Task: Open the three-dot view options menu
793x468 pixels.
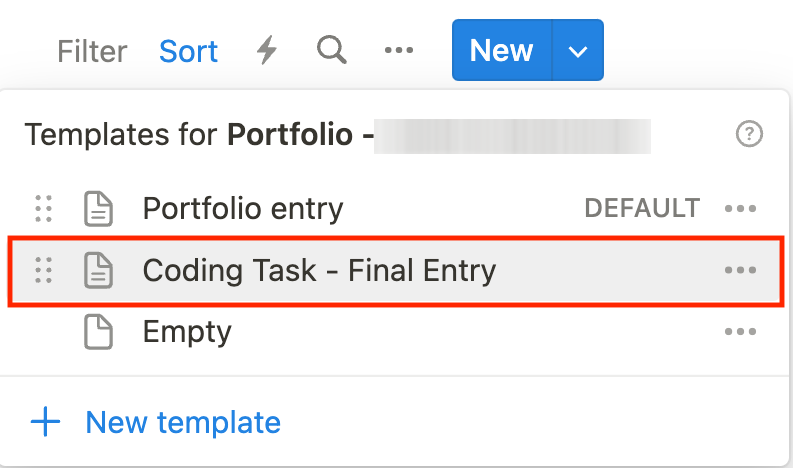Action: point(399,50)
